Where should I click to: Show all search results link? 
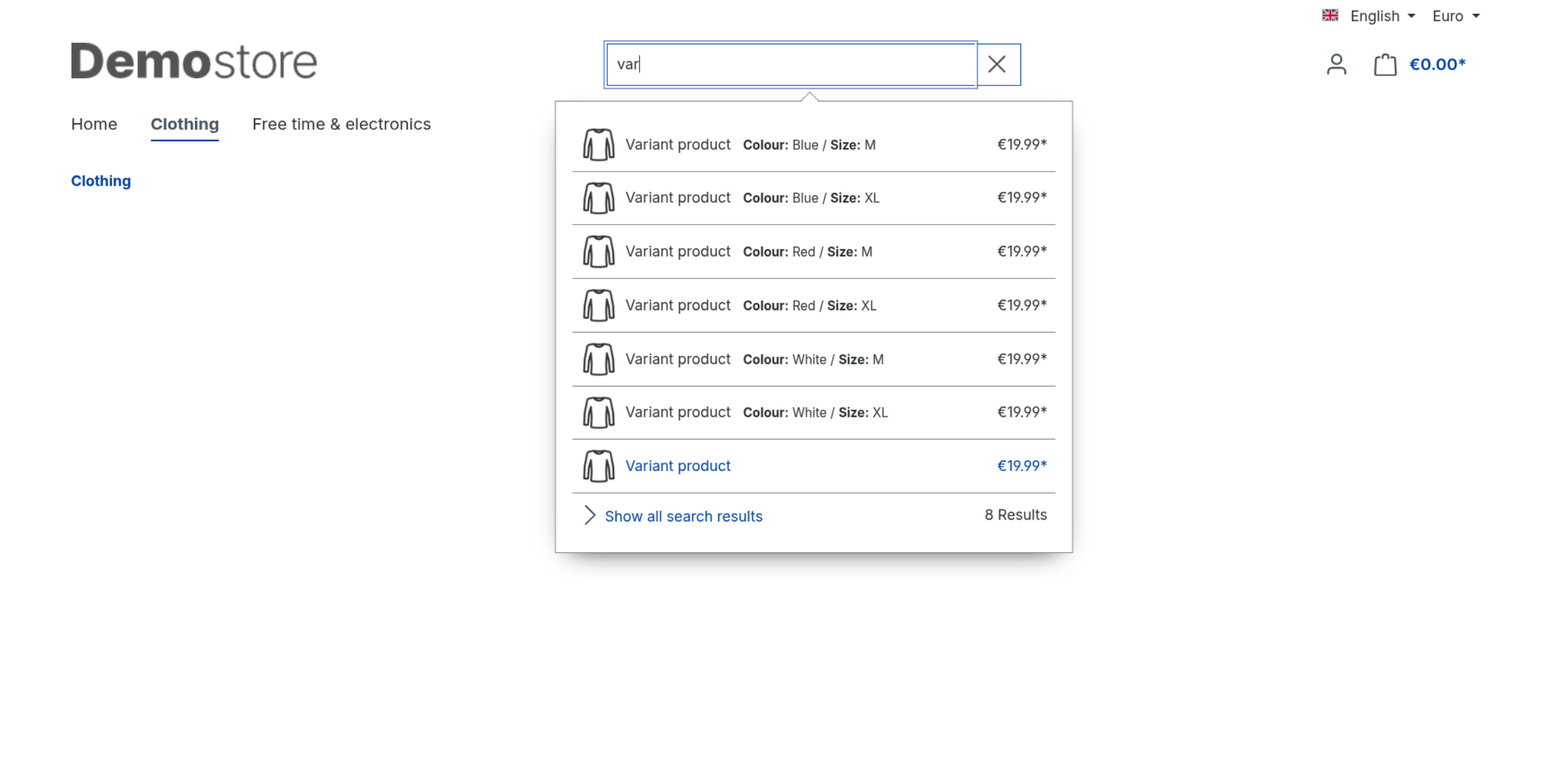(684, 516)
